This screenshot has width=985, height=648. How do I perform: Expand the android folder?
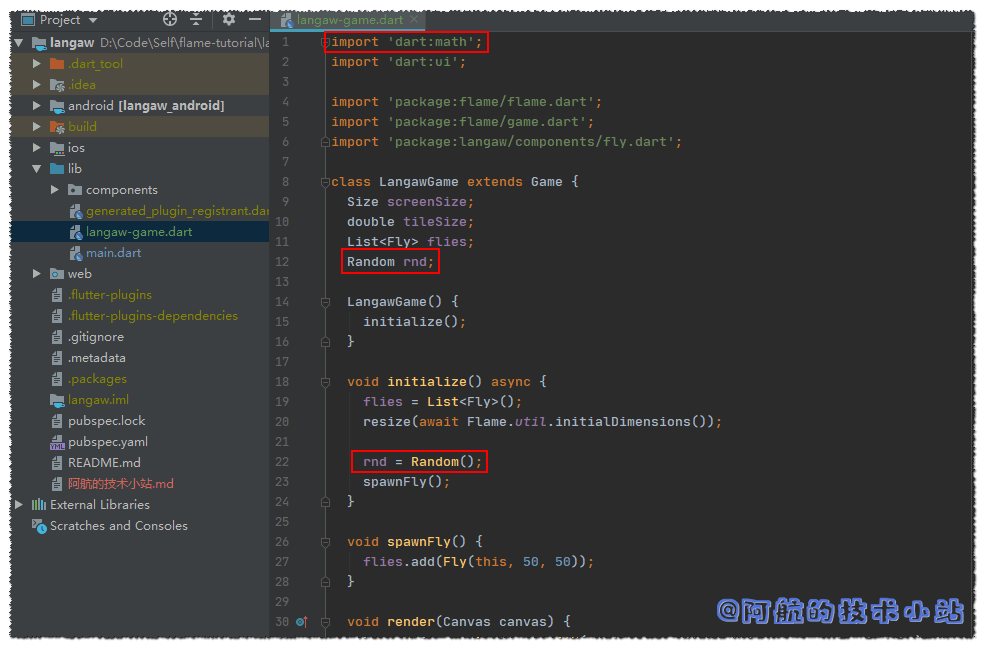tap(38, 106)
